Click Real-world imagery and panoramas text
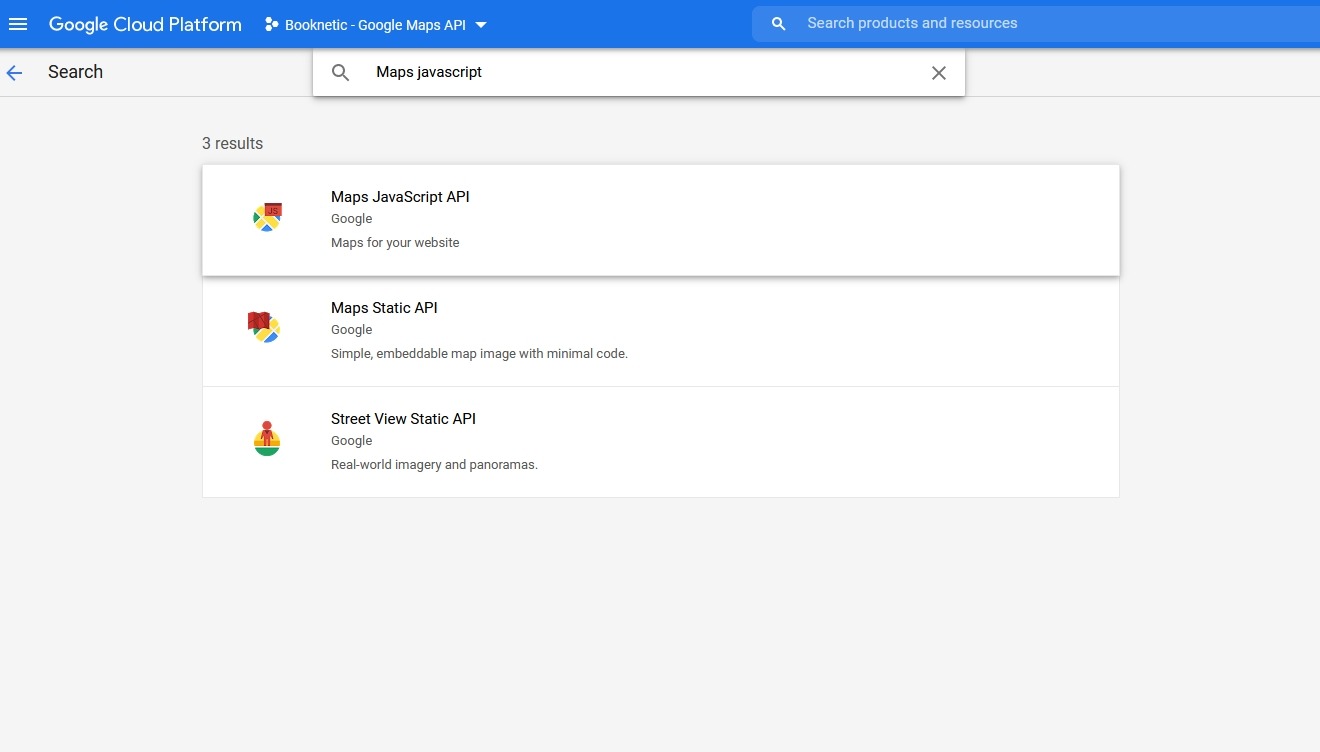Screen dimensions: 1320x752 pyautogui.click(x=434, y=464)
